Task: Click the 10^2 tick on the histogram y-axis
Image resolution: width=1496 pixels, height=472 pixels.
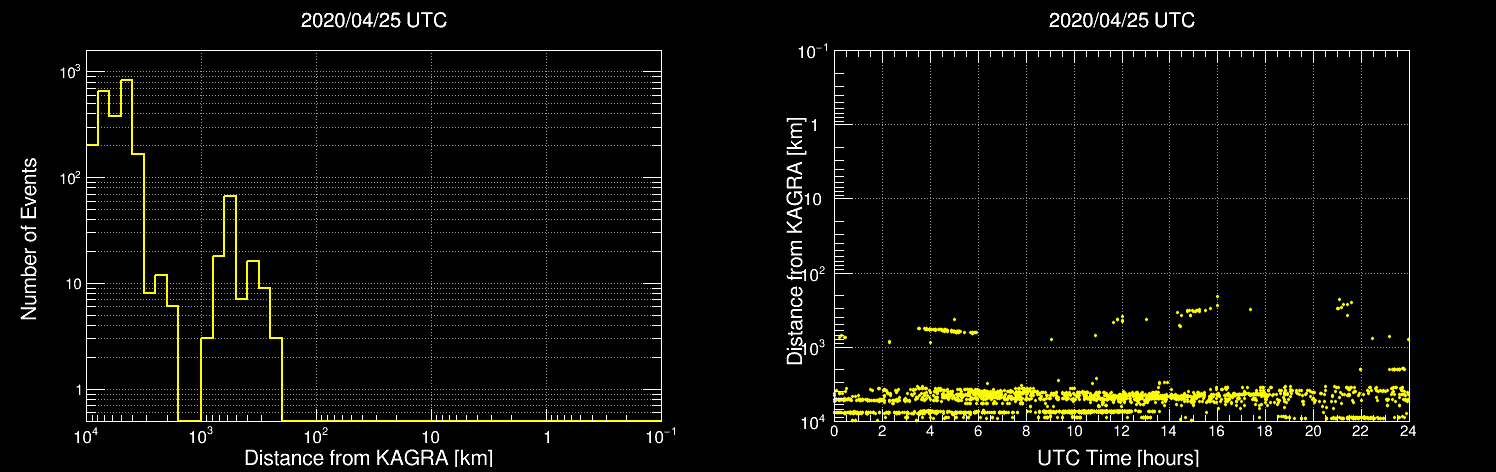Action: pos(69,179)
